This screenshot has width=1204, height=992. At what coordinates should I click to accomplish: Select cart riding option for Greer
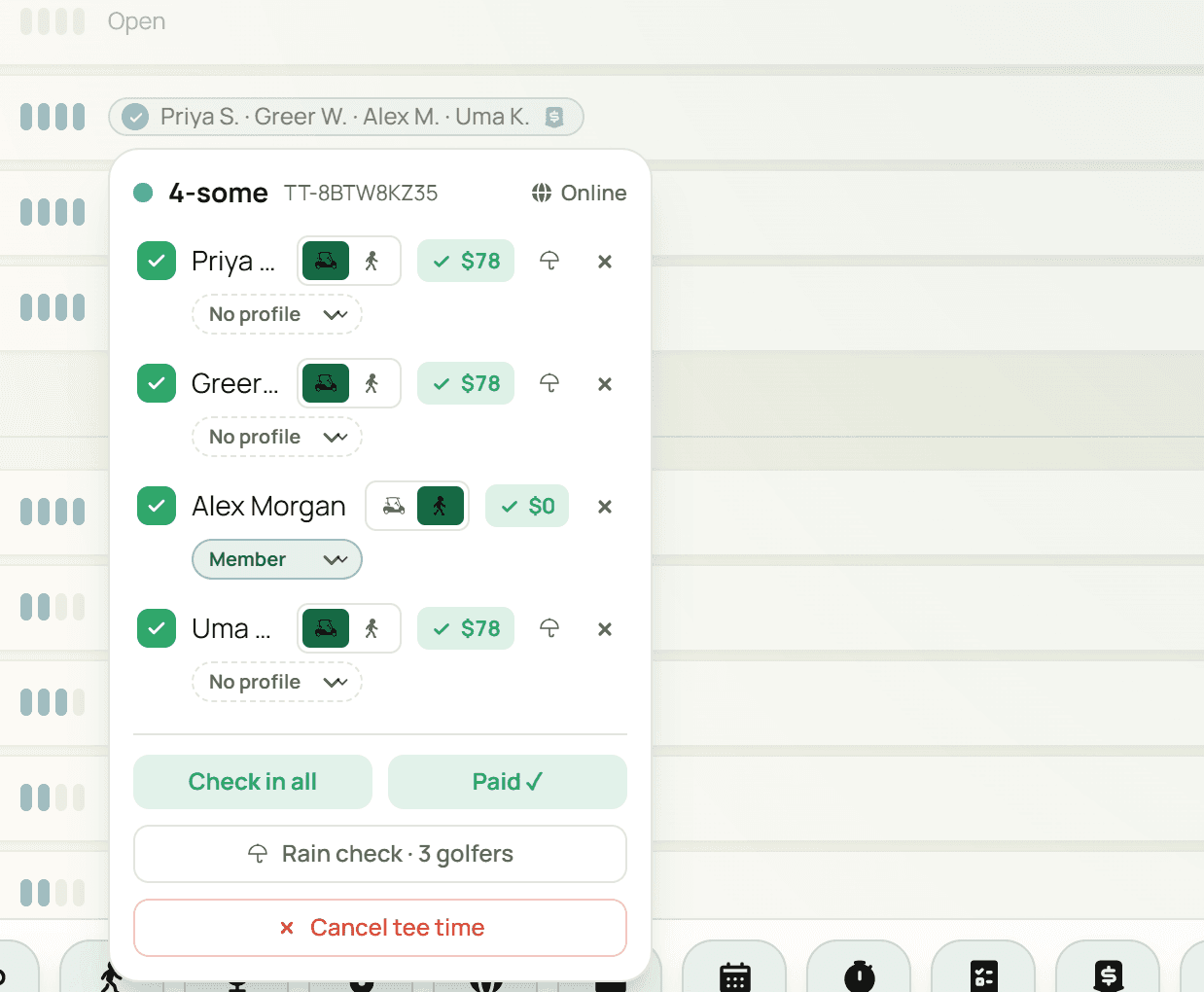(x=326, y=383)
